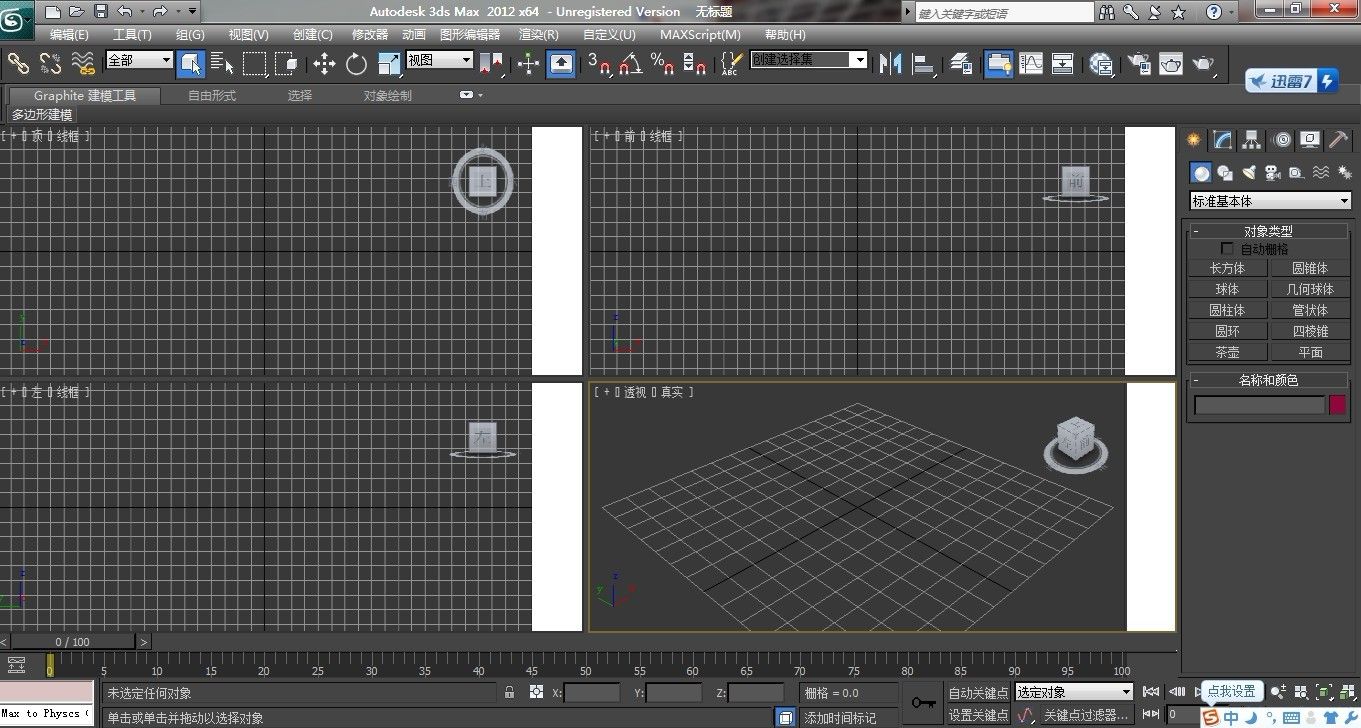The height and width of the screenshot is (728, 1361).
Task: Activate the Bind to Space Warp tool
Action: (84, 63)
